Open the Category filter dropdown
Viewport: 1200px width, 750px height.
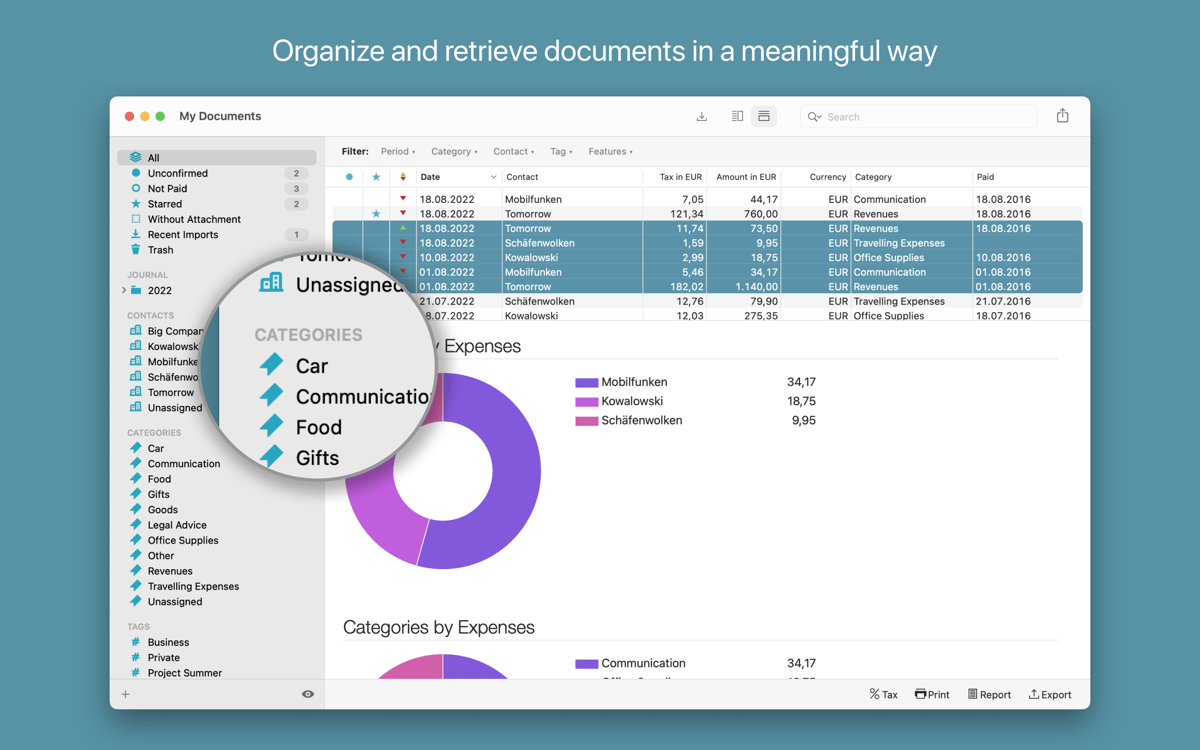pyautogui.click(x=454, y=151)
